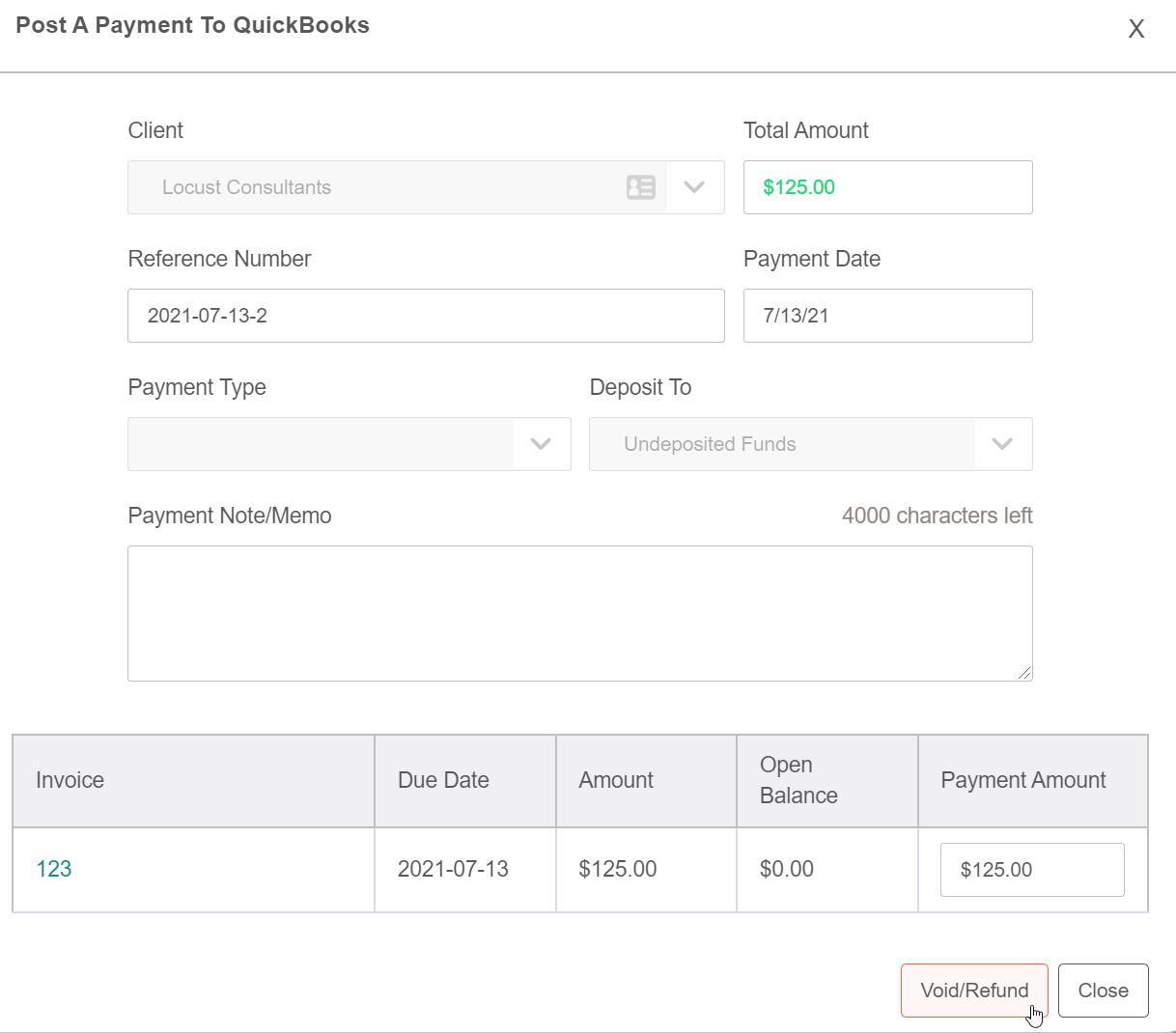Click the Void/Refund button
Viewport: 1176px width, 1033px height.
coord(974,991)
